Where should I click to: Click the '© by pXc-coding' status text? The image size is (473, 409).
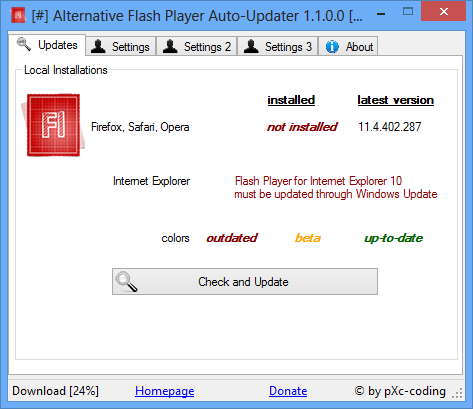(400, 391)
